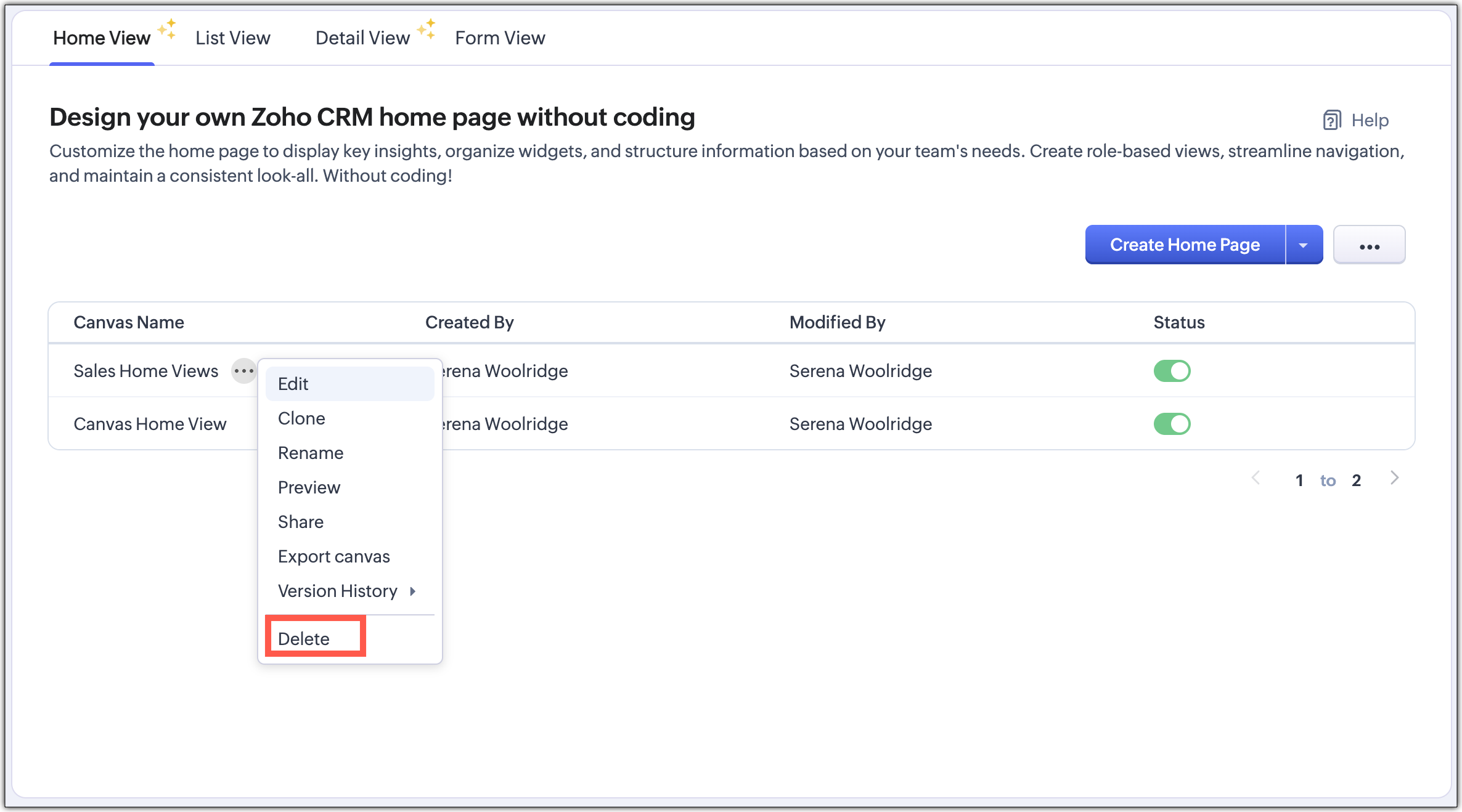Viewport: 1462px width, 812px height.
Task: Select Clone in the context menu
Action: click(x=301, y=418)
